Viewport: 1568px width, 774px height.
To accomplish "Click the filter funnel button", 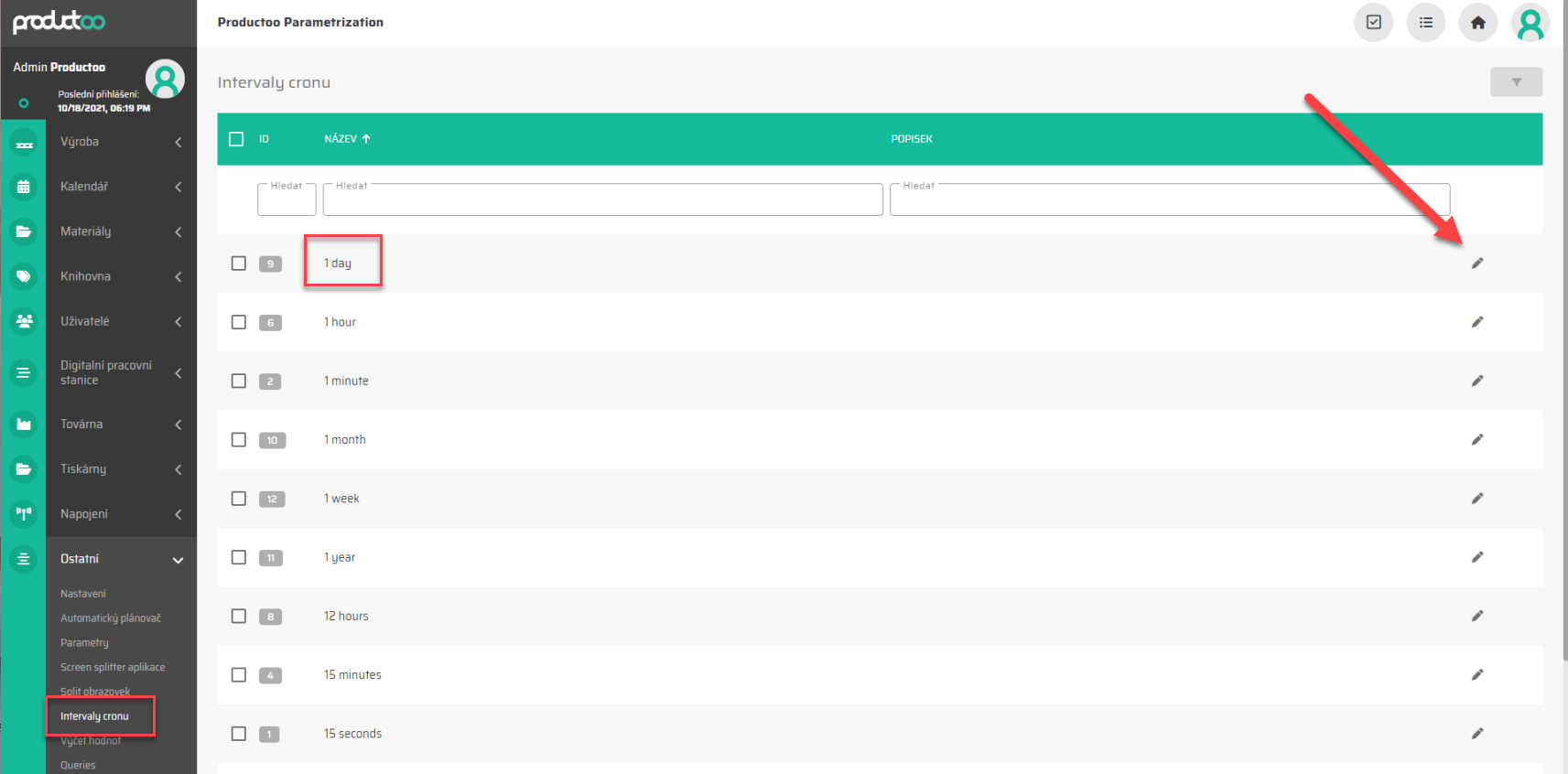I will tap(1516, 82).
